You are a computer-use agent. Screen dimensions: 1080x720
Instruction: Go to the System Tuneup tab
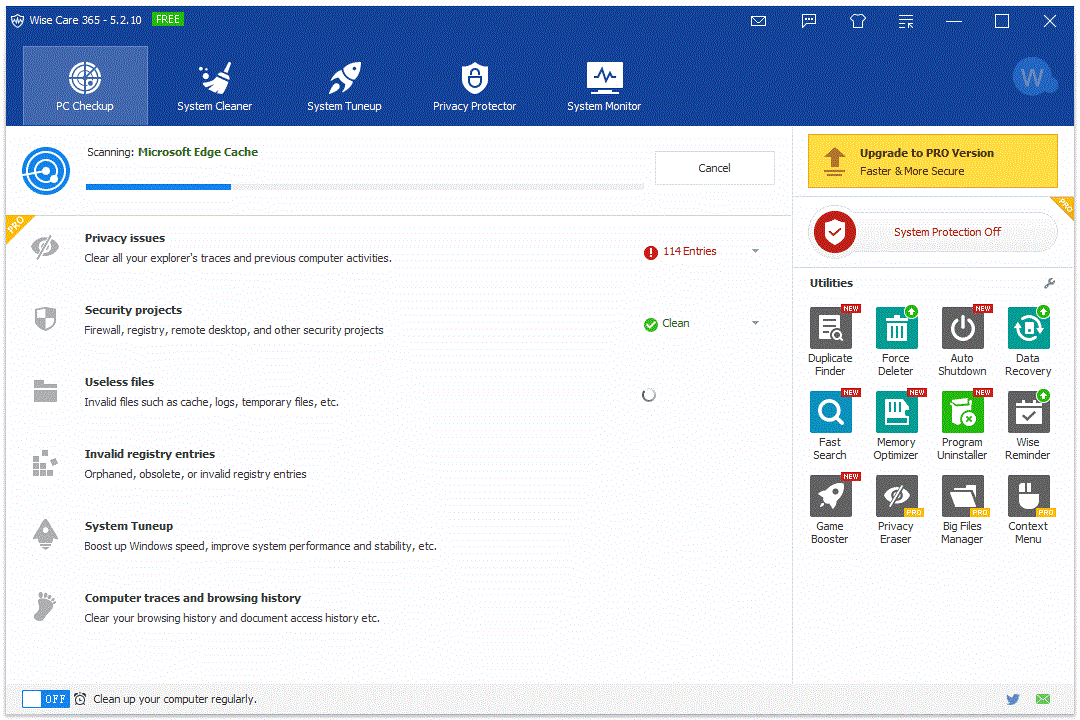[x=344, y=85]
